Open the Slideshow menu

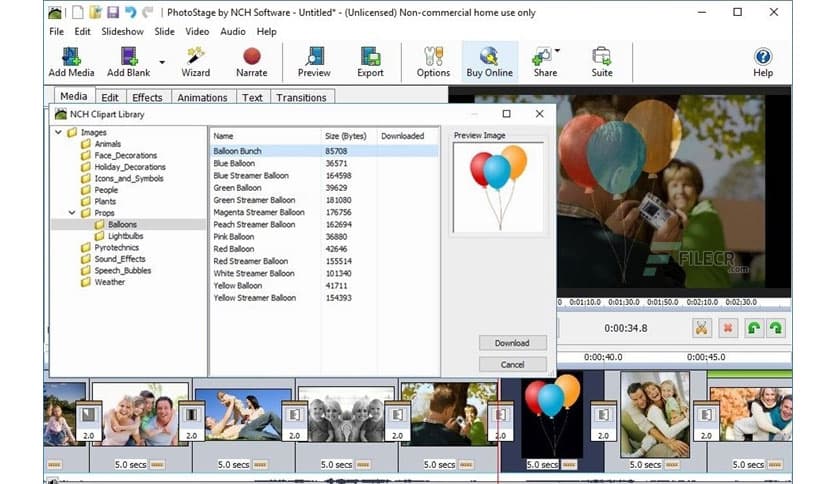[x=122, y=31]
